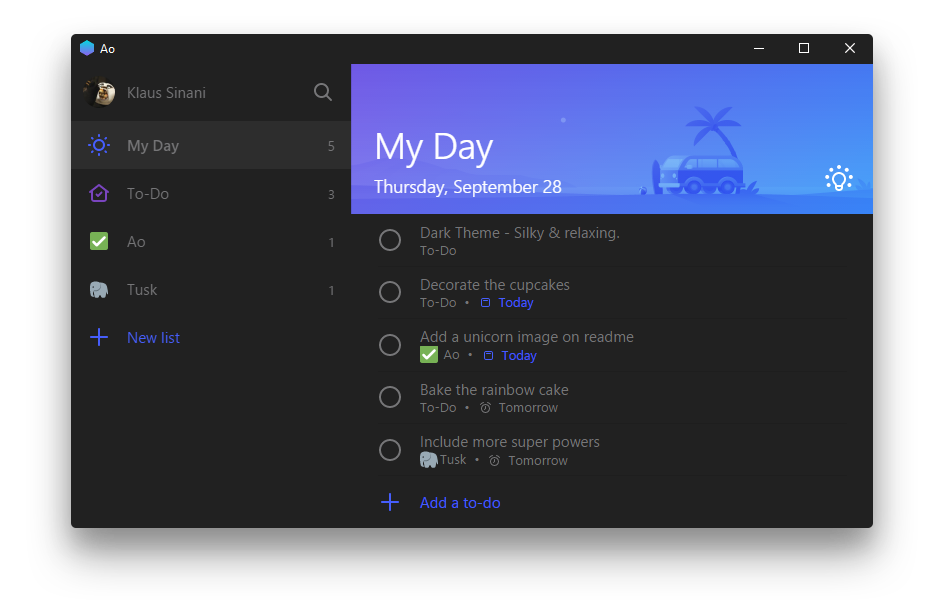
Task: Click the My Day sun icon
Action: pos(99,145)
